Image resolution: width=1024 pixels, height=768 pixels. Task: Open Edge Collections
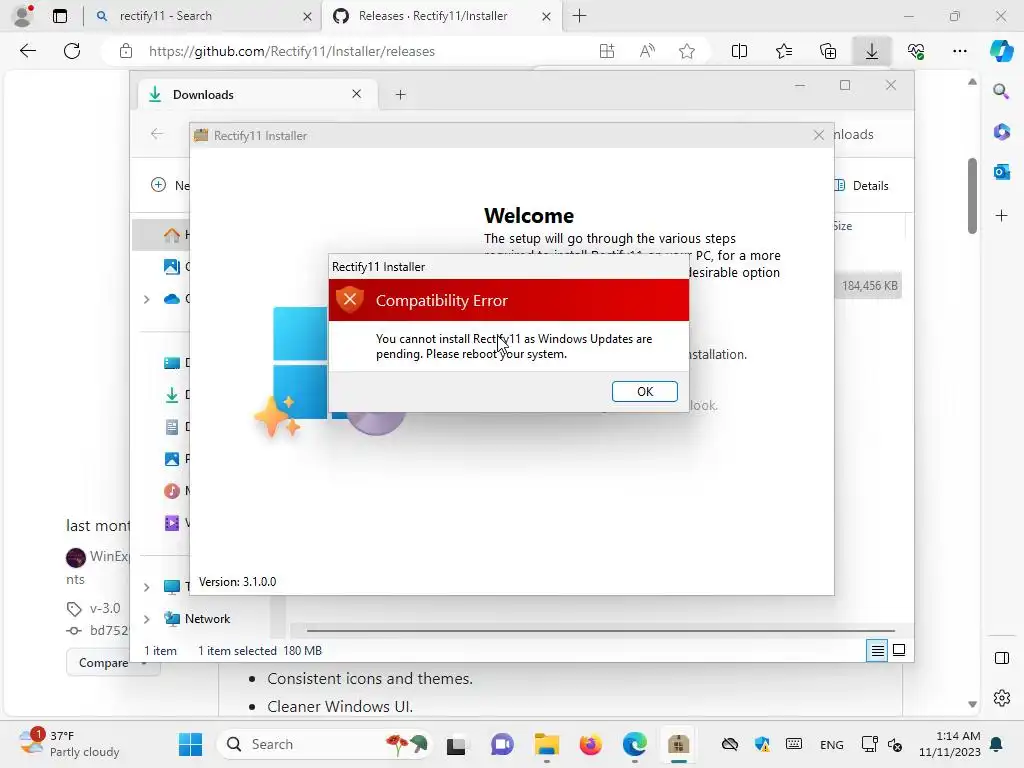(827, 51)
